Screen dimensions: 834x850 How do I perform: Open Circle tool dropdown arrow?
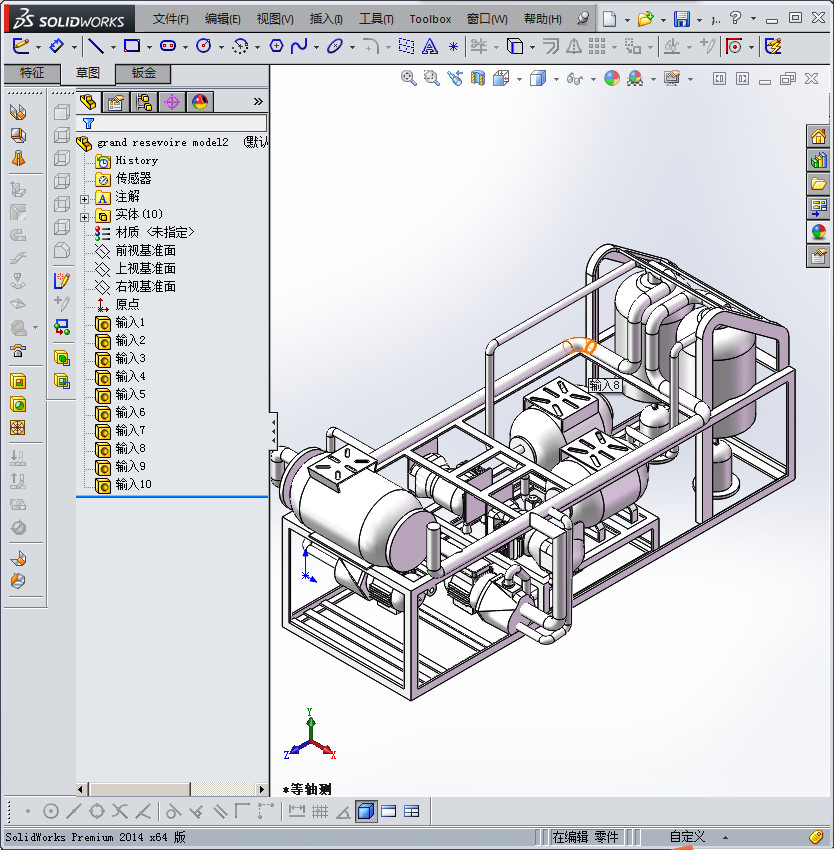(x=221, y=48)
